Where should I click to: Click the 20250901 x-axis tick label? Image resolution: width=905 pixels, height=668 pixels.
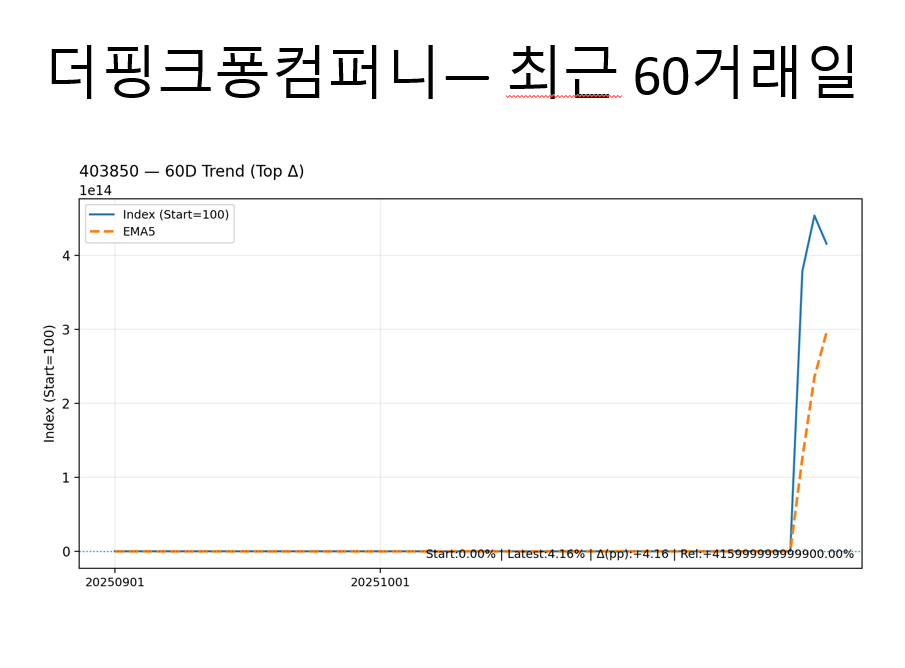coord(115,582)
